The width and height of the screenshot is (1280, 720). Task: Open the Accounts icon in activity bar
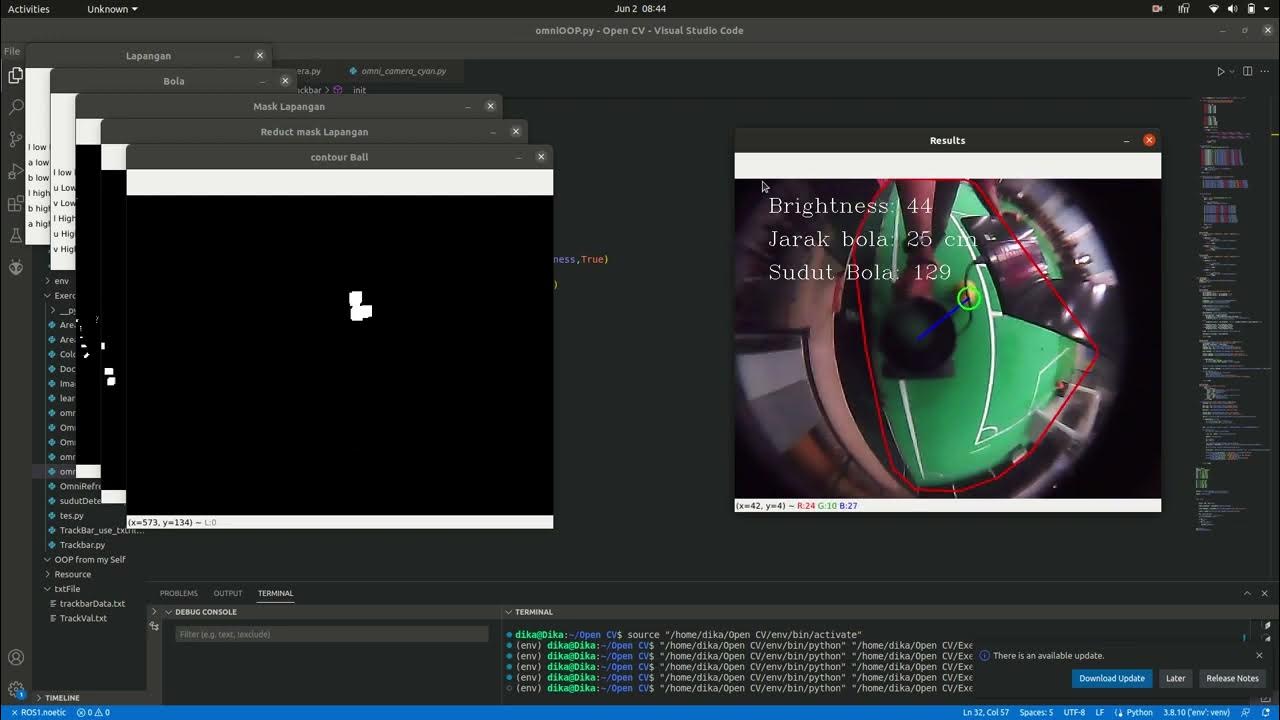(x=16, y=658)
